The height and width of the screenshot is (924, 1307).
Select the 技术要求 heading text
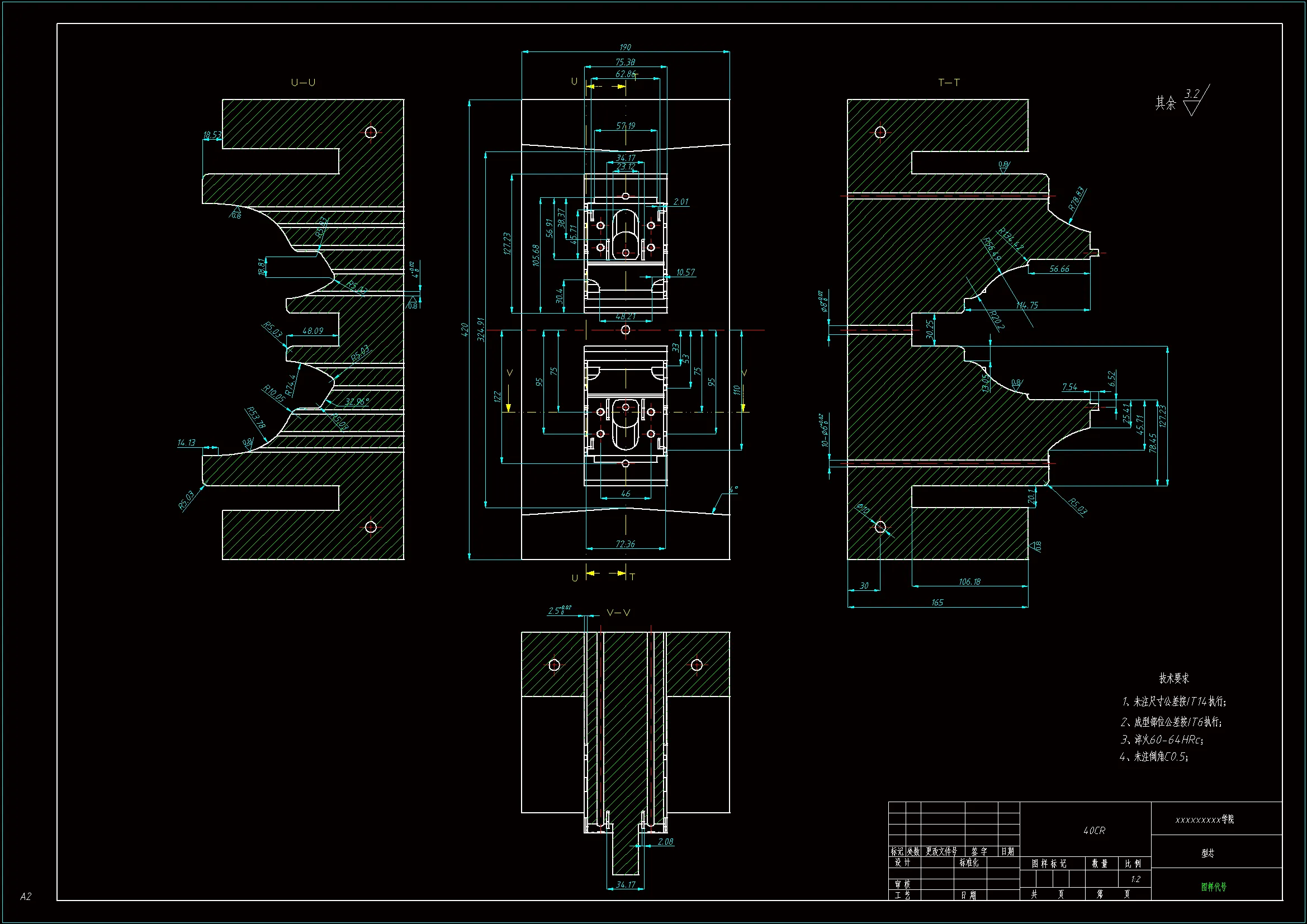[x=1174, y=678]
